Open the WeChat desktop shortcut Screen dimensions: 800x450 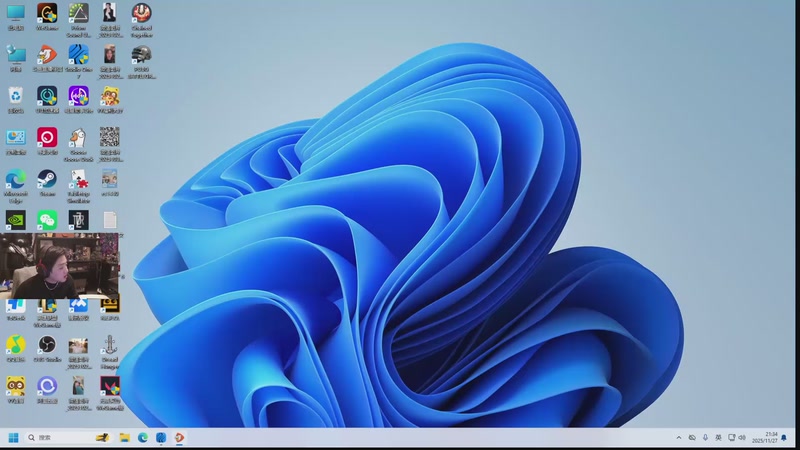[x=47, y=220]
